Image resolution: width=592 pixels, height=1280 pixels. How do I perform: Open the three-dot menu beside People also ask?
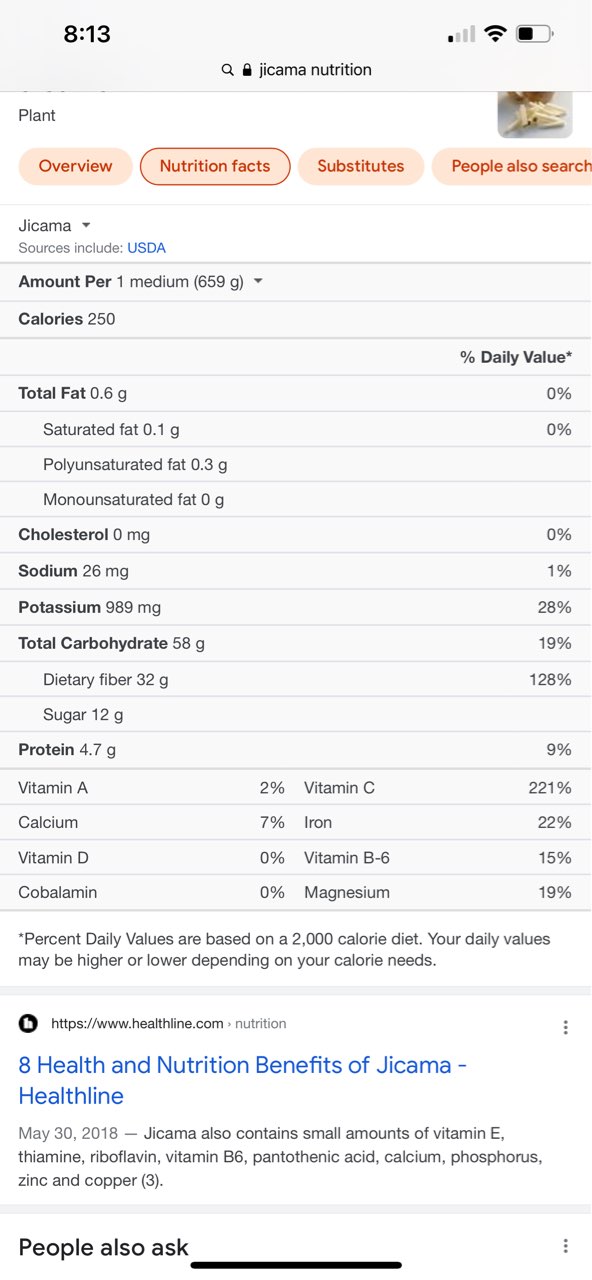[x=566, y=1245]
